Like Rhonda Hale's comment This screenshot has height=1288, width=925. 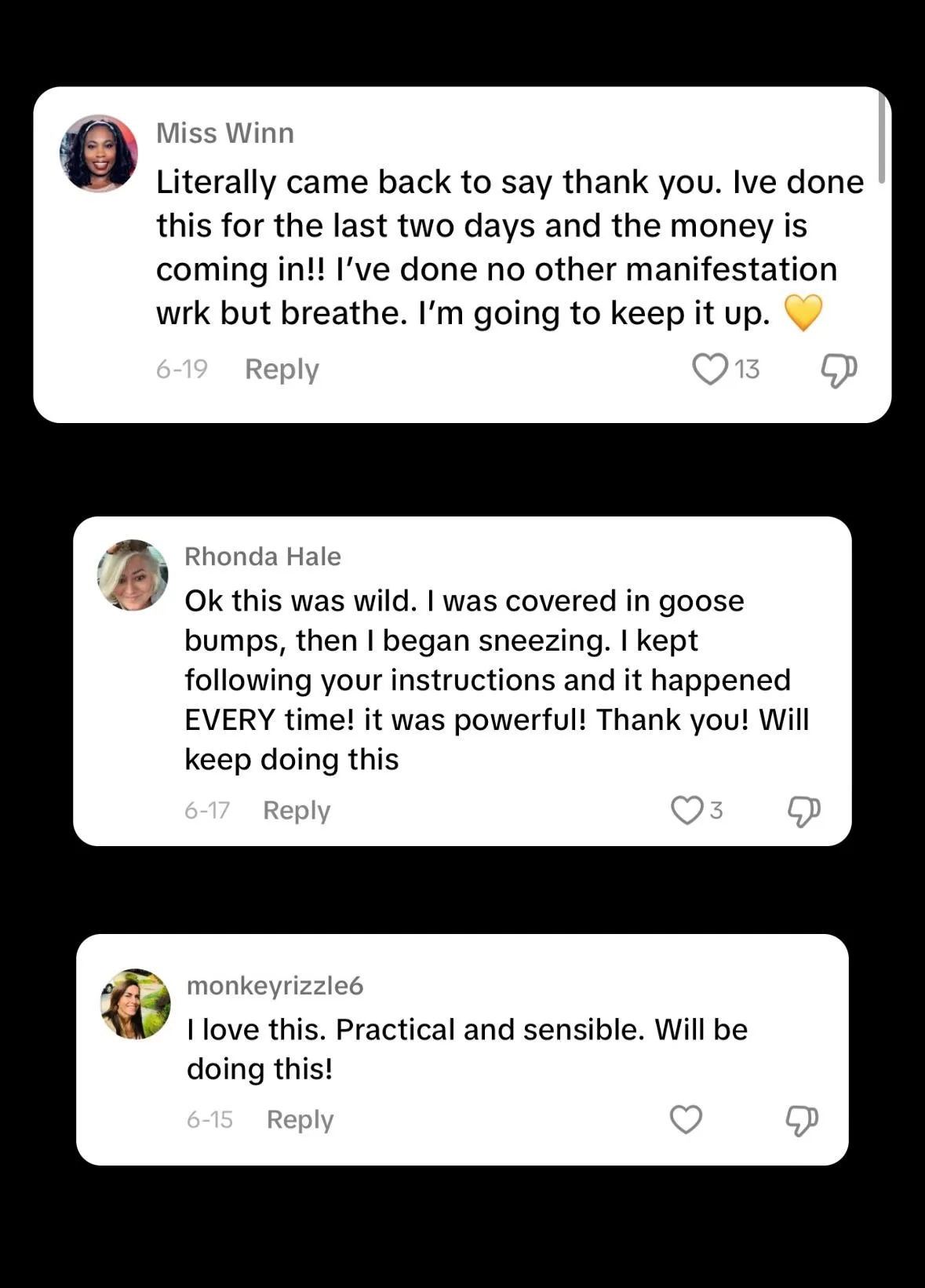[x=686, y=810]
